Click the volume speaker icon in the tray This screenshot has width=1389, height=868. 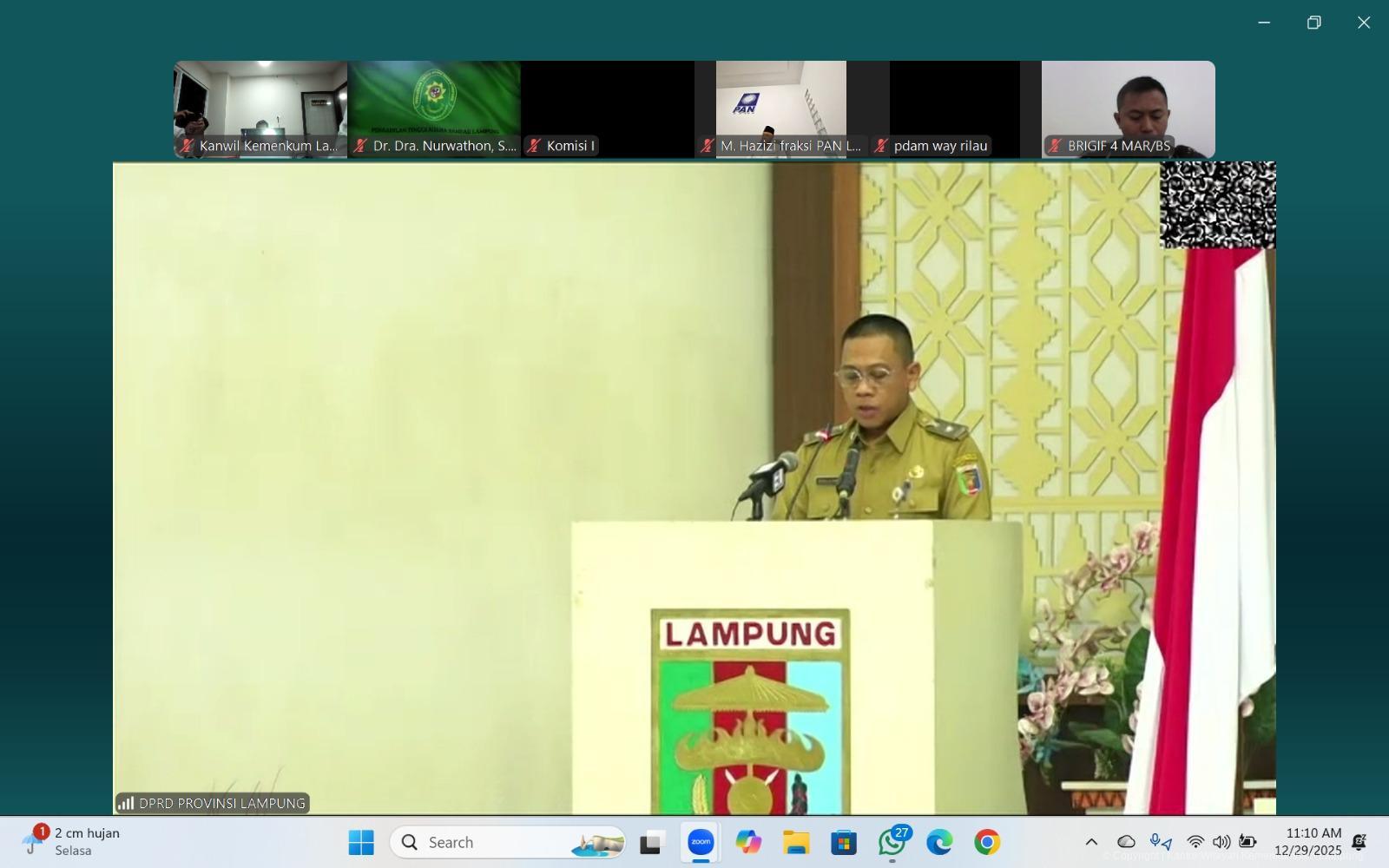click(x=1221, y=842)
